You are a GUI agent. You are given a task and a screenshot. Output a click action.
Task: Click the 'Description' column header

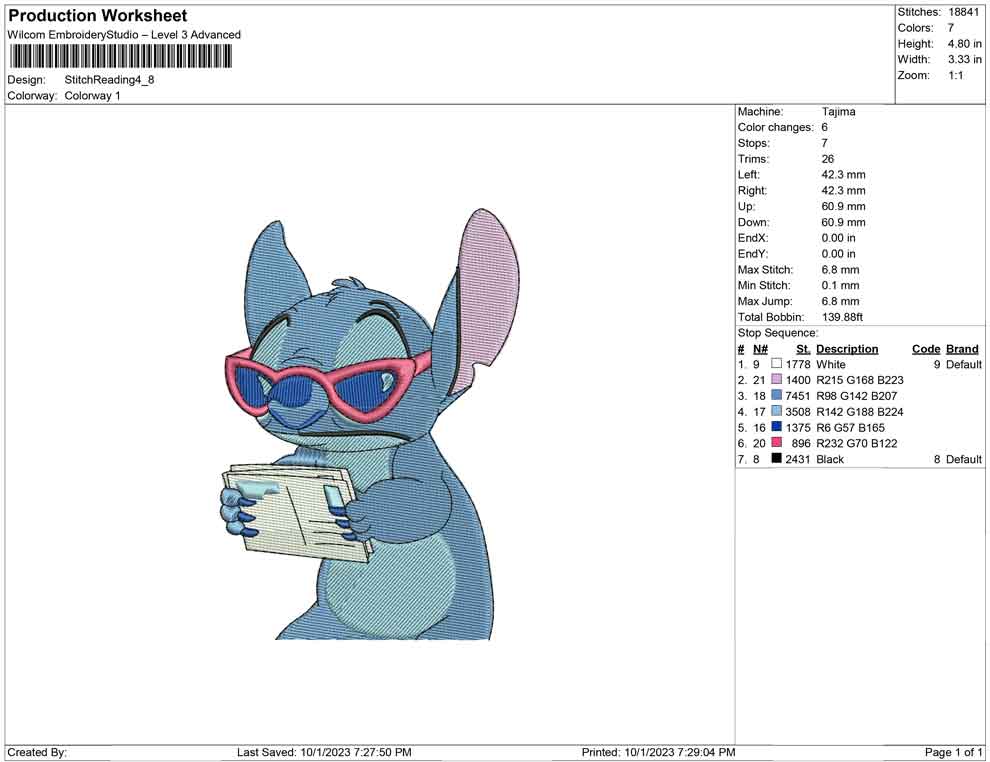tap(847, 349)
